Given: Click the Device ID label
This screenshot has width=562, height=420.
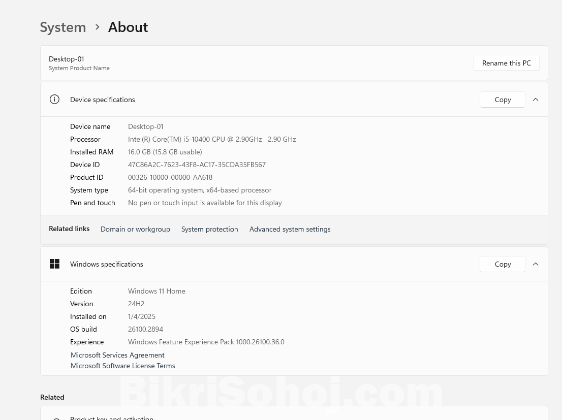Looking at the screenshot, I should (x=85, y=164).
